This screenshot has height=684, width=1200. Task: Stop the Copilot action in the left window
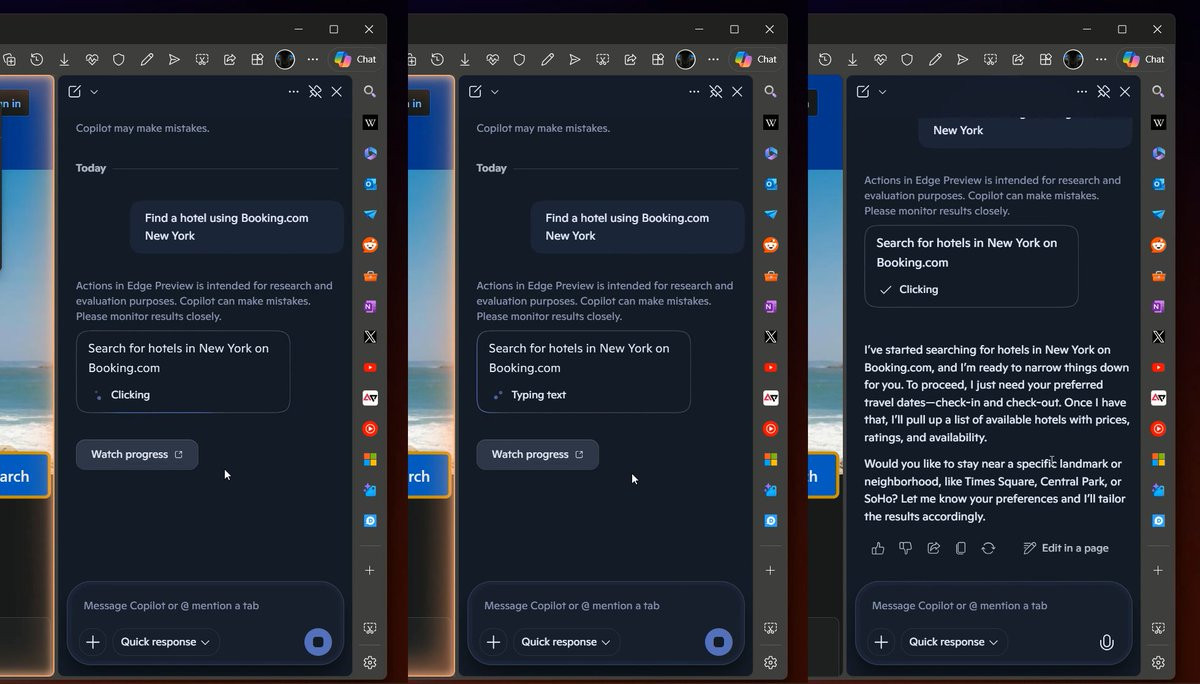coord(318,642)
